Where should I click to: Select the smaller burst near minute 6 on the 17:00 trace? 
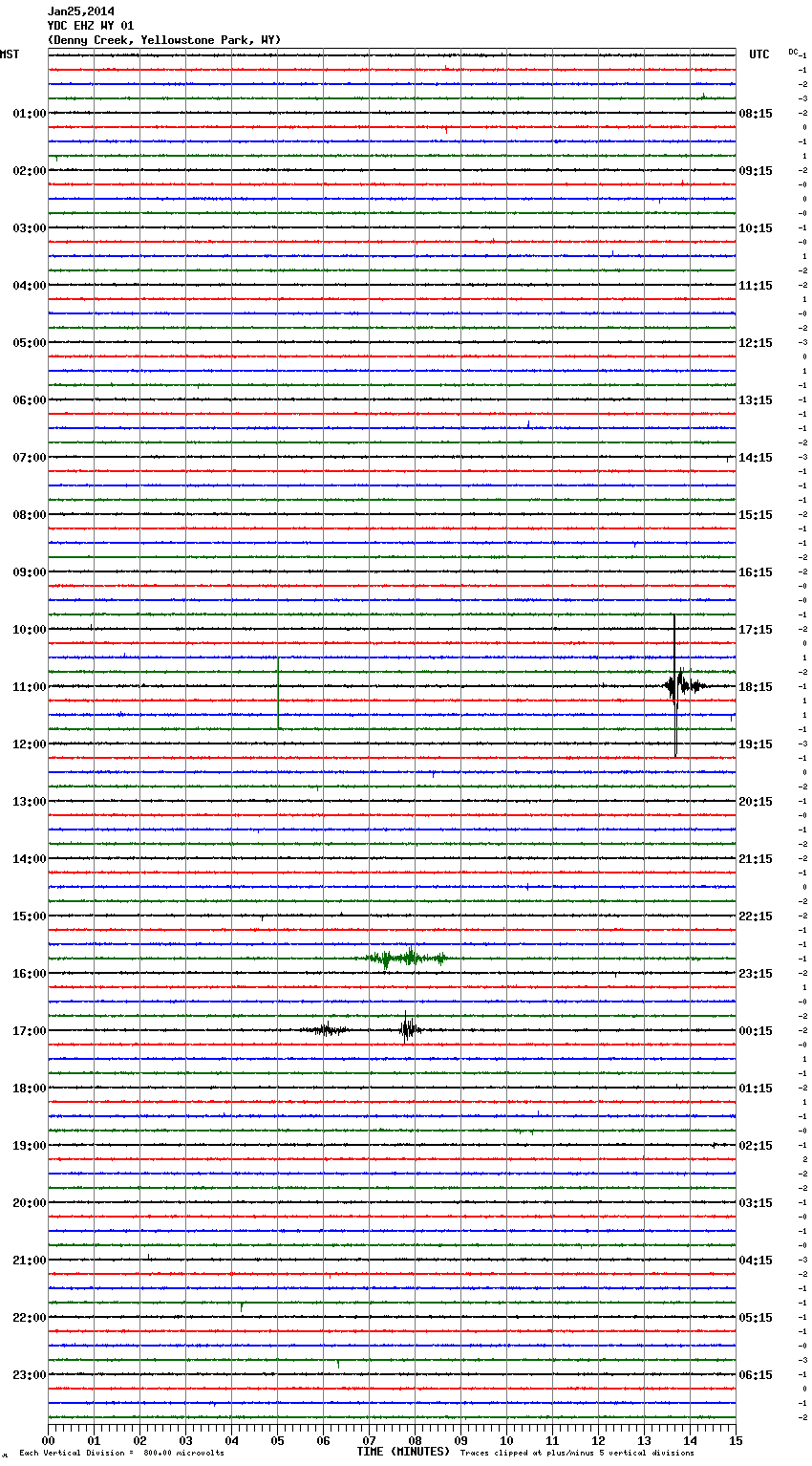click(325, 1029)
